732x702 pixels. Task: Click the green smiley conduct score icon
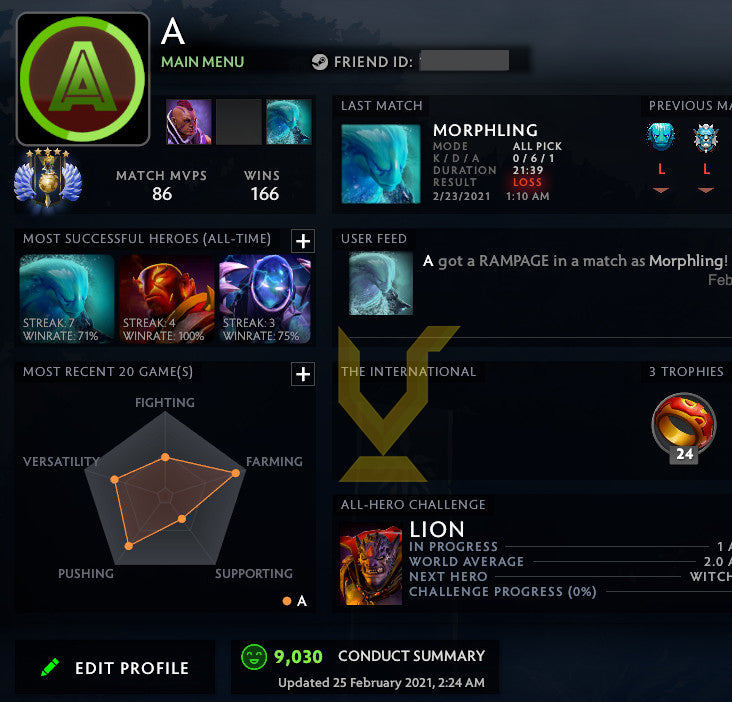254,657
